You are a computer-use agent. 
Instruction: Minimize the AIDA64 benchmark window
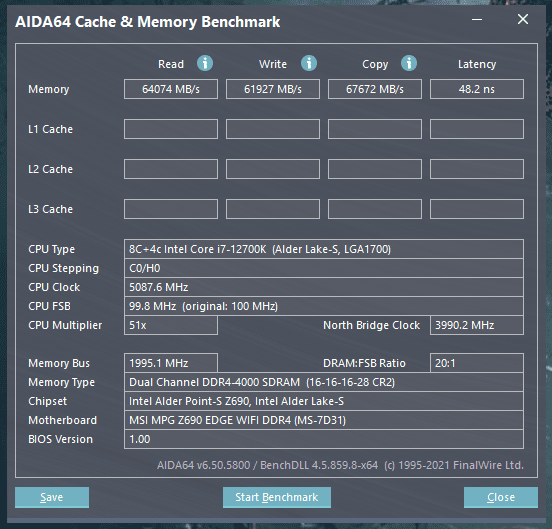477,20
